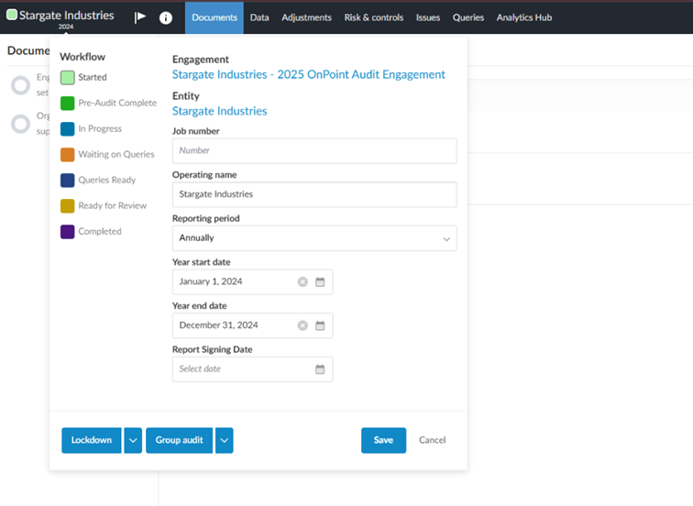Click the Year end date field
Screen dimensions: 693x506
click(252, 326)
